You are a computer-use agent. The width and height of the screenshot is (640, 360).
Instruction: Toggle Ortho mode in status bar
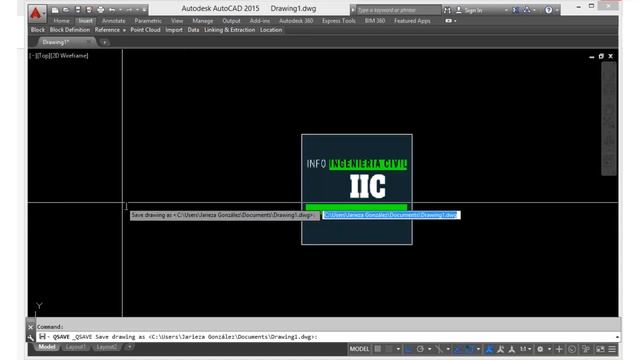click(409, 349)
